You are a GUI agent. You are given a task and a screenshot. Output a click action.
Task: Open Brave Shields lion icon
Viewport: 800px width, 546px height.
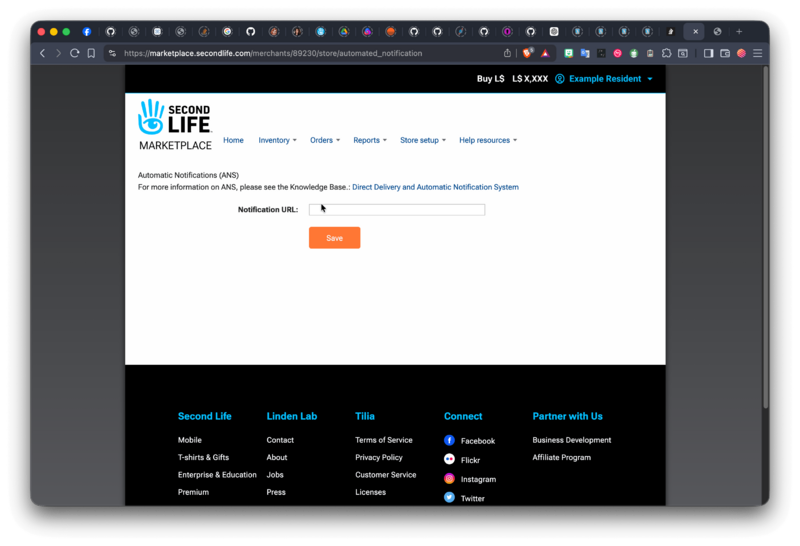(528, 53)
